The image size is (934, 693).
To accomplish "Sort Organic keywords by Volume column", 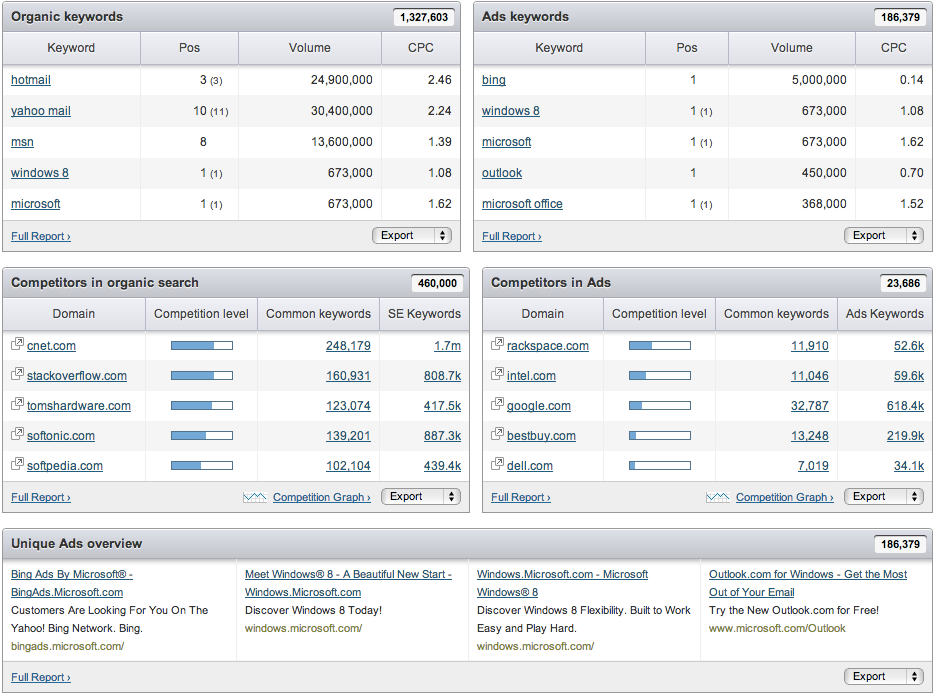I will pos(310,48).
